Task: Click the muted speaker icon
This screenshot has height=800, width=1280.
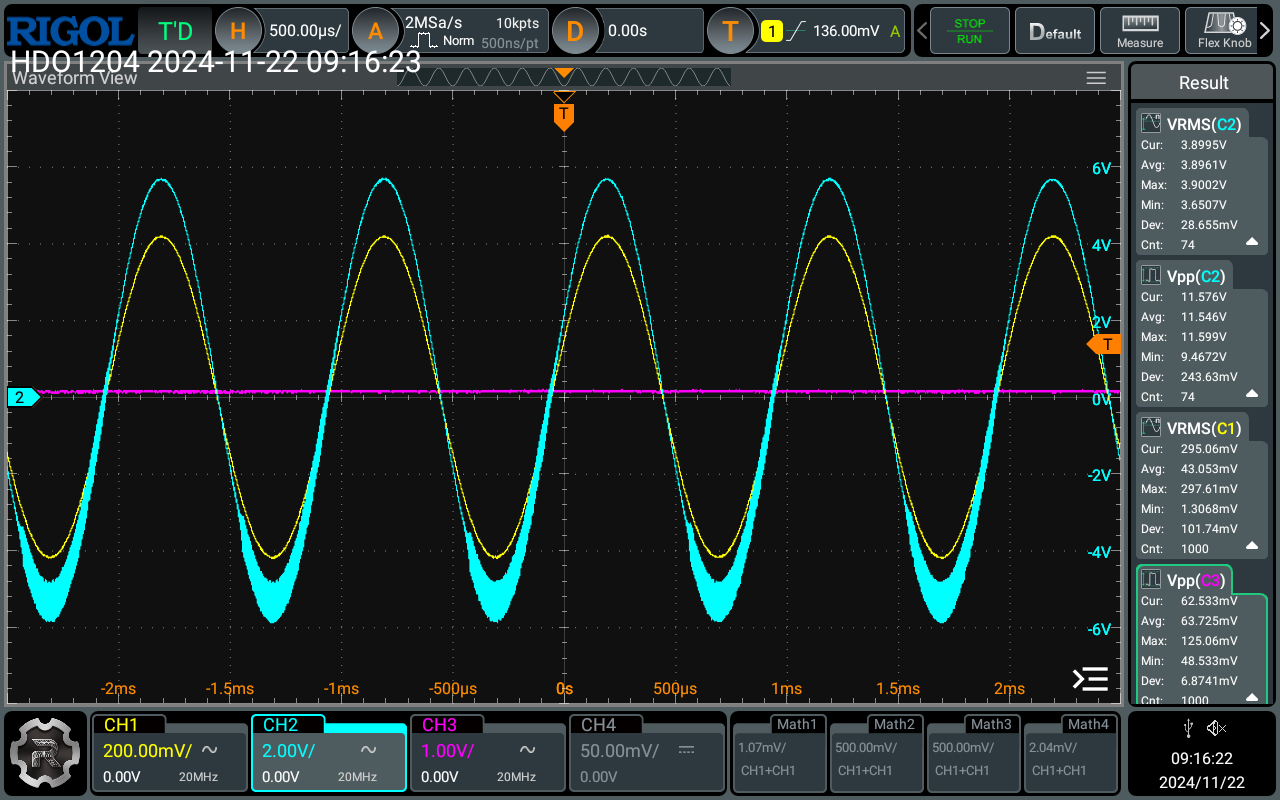Action: click(x=1216, y=727)
